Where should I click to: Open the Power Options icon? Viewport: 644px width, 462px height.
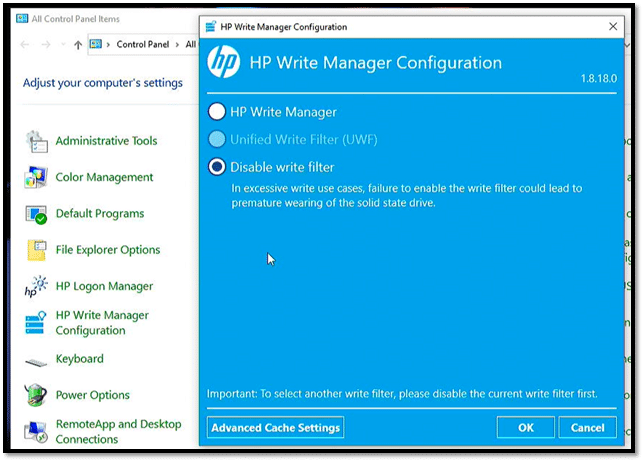(35, 395)
